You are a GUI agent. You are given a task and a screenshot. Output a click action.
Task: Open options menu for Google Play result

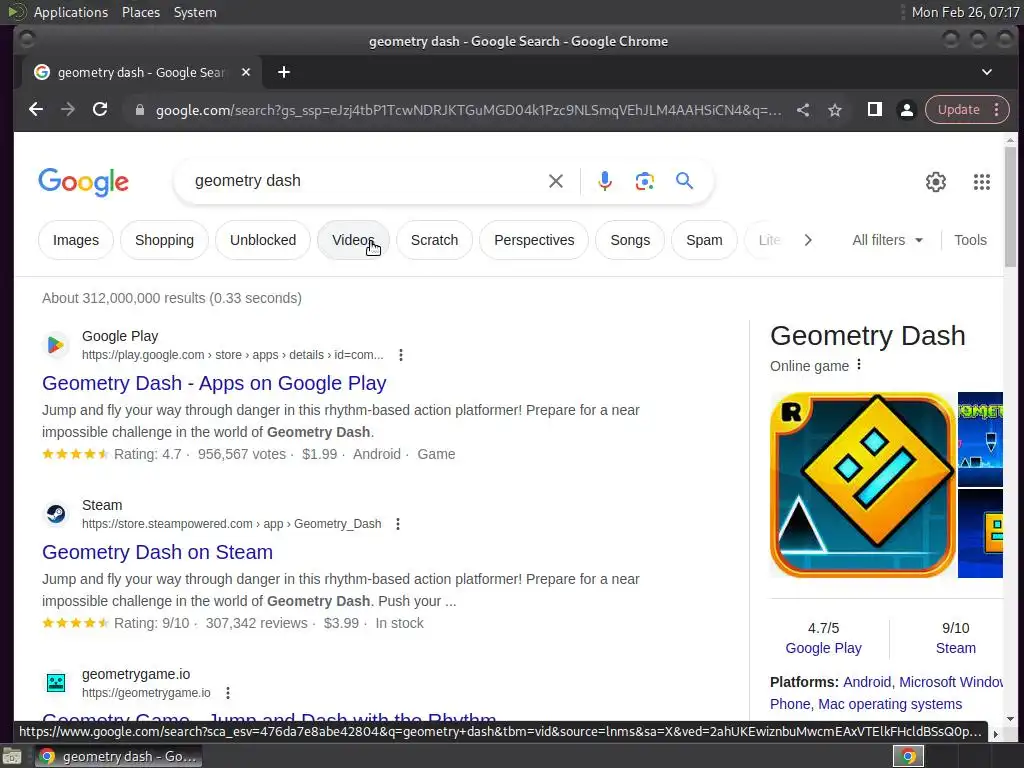[x=401, y=355]
